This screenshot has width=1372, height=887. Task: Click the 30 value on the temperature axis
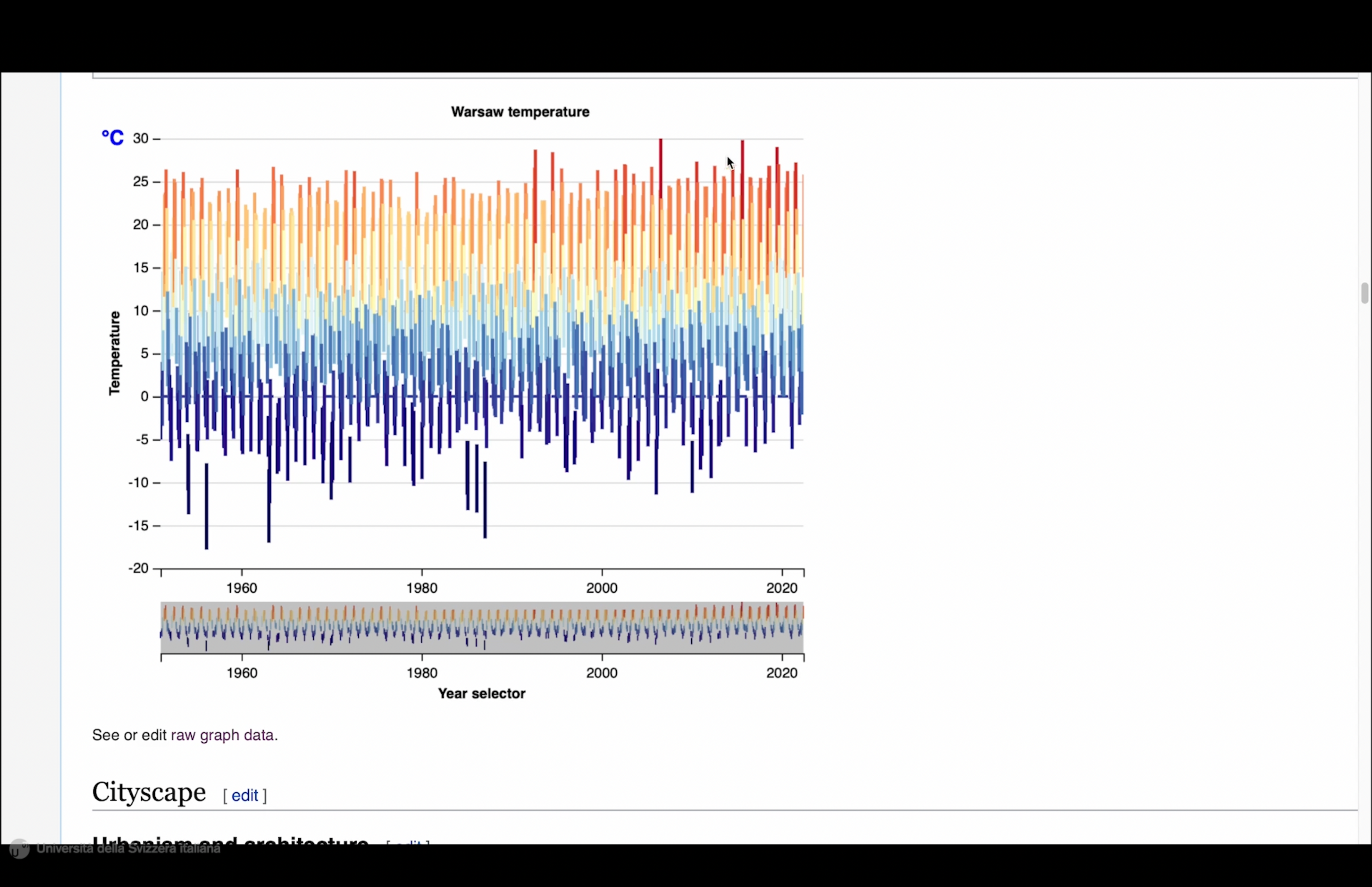pos(140,138)
